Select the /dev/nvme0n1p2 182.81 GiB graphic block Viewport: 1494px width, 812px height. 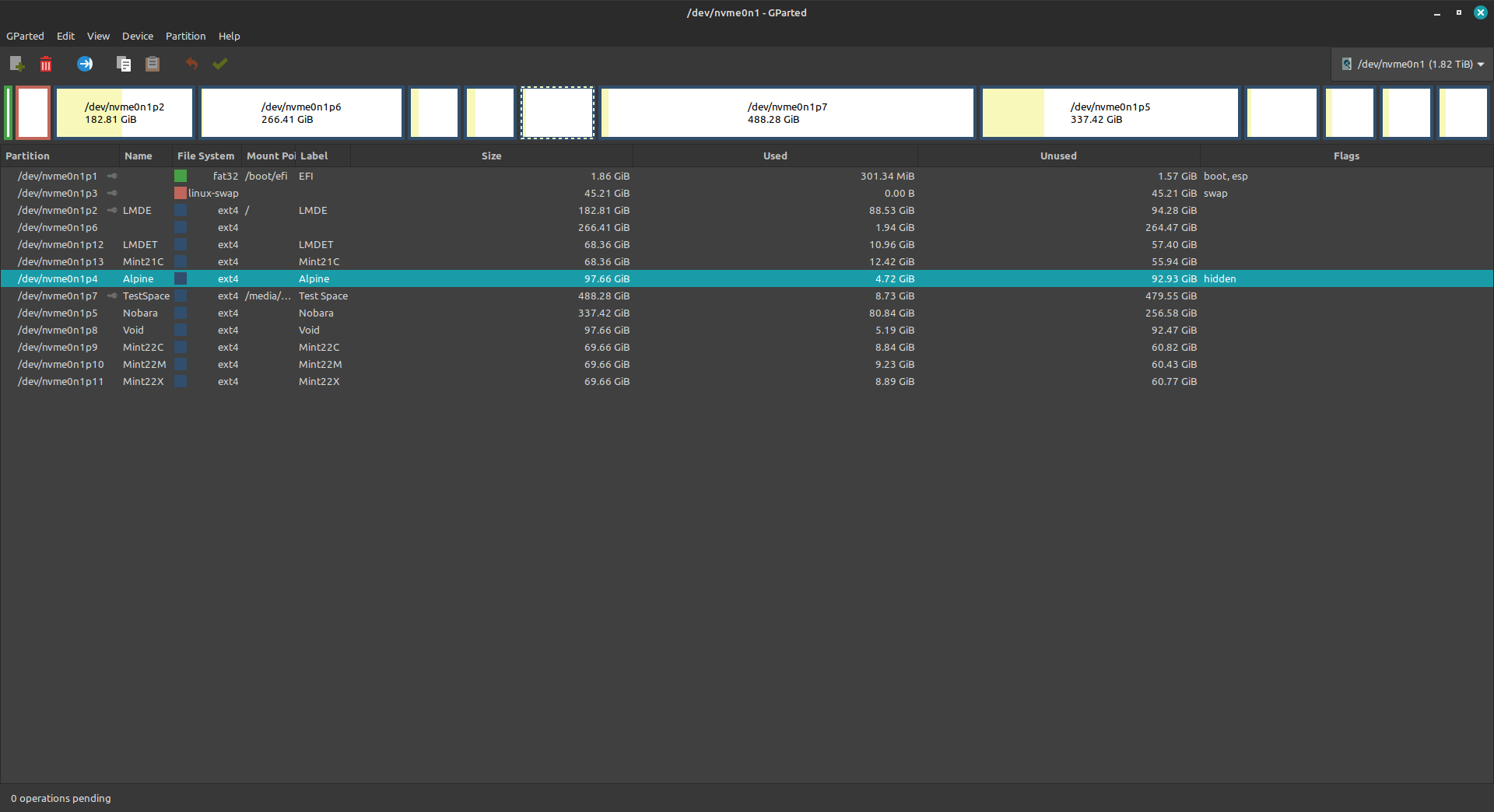tap(124, 113)
